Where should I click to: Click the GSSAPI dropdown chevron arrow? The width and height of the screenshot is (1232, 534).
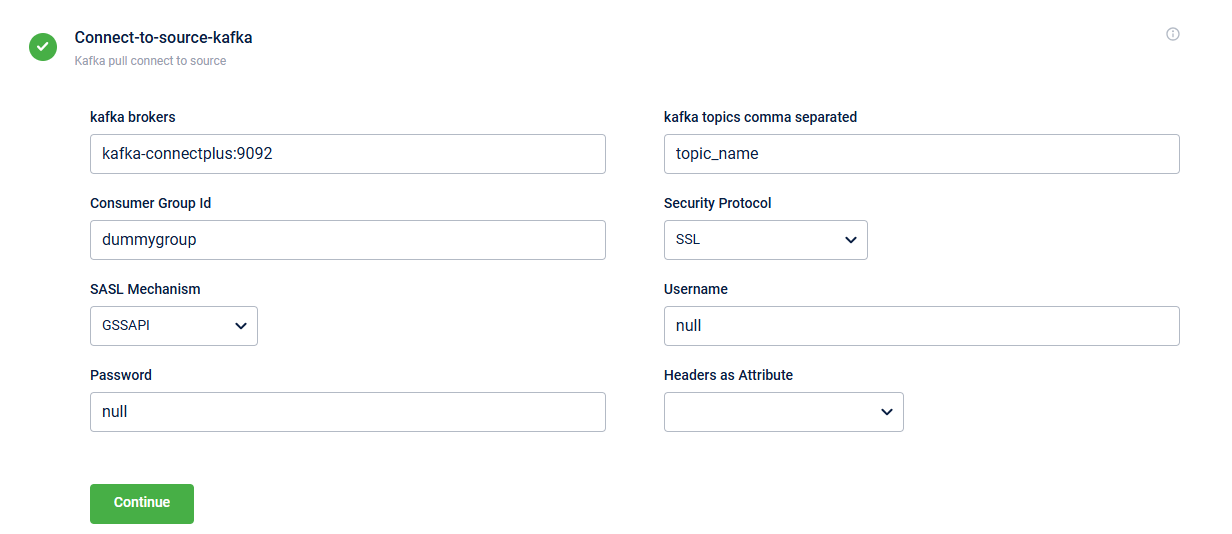click(x=241, y=326)
